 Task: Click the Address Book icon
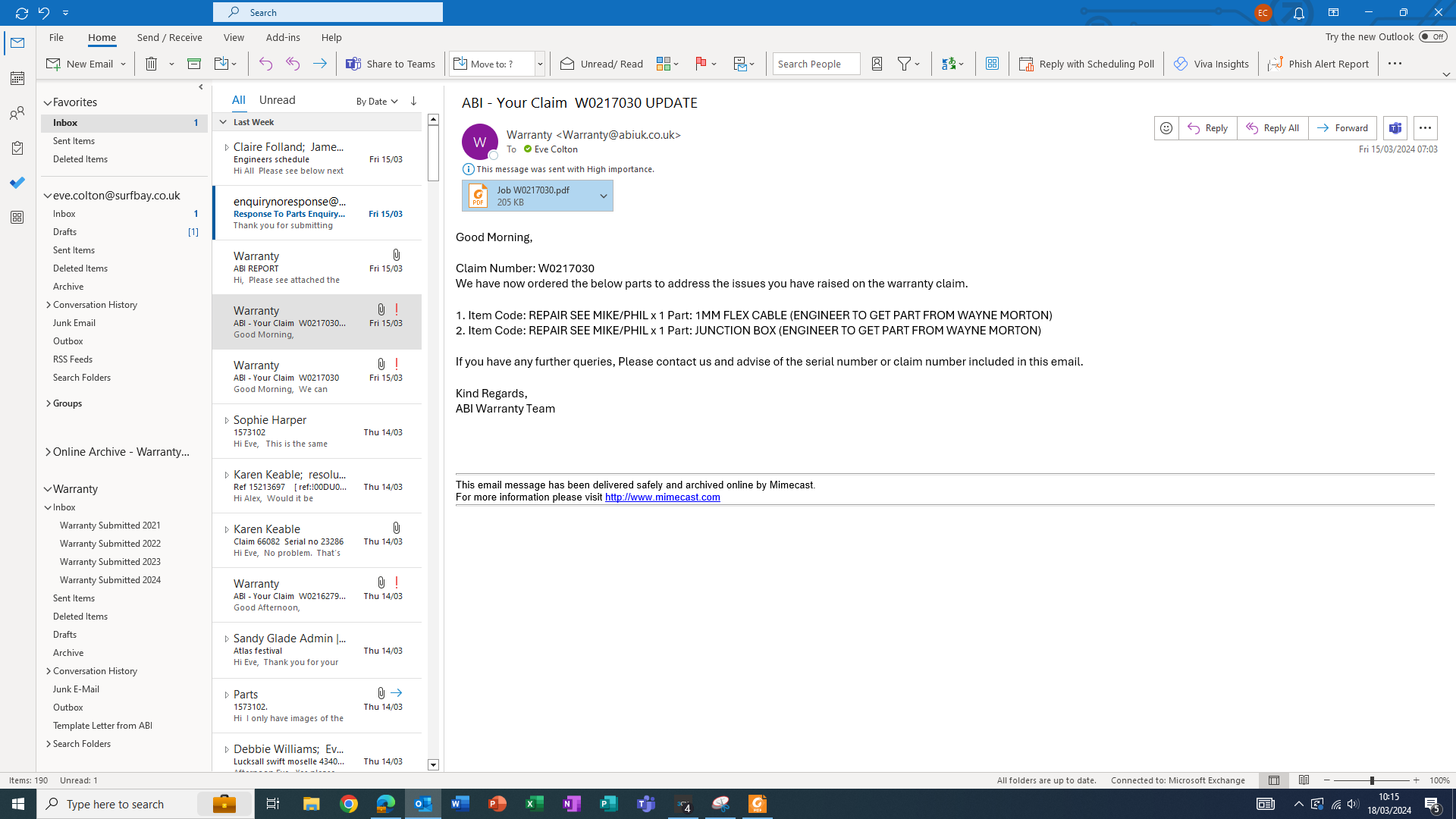tap(877, 64)
